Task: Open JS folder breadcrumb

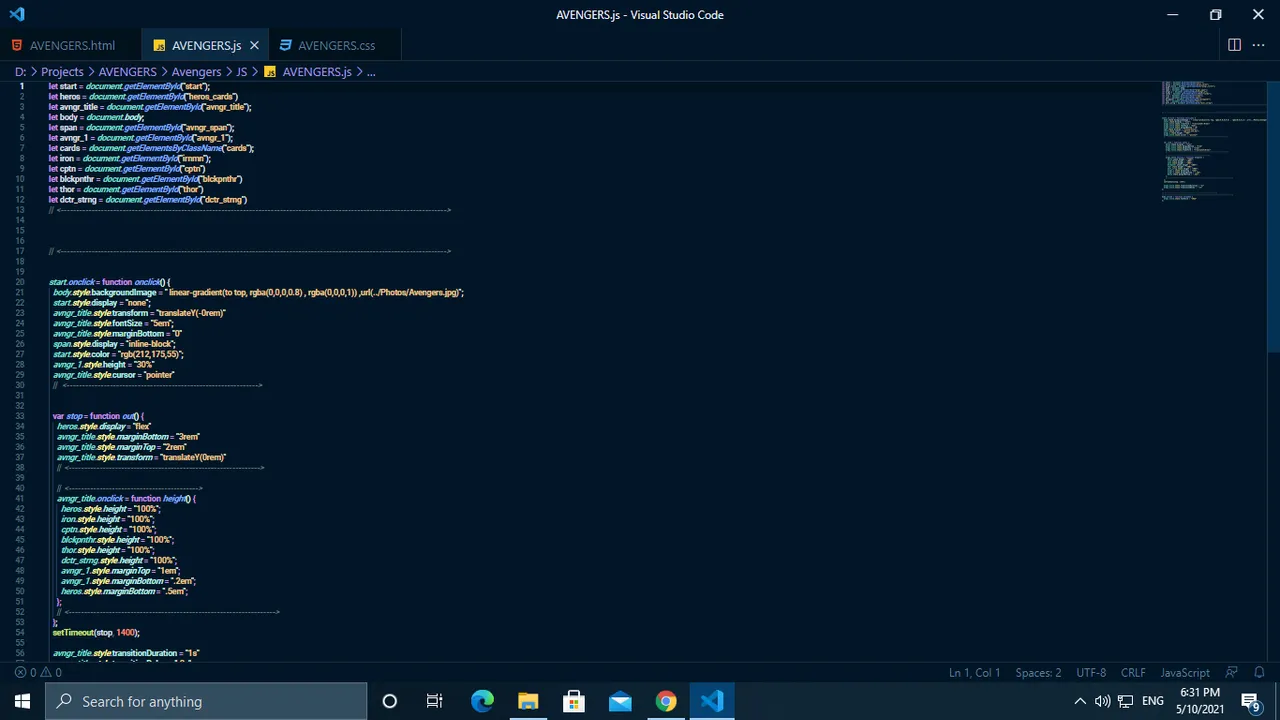Action: 241,72
